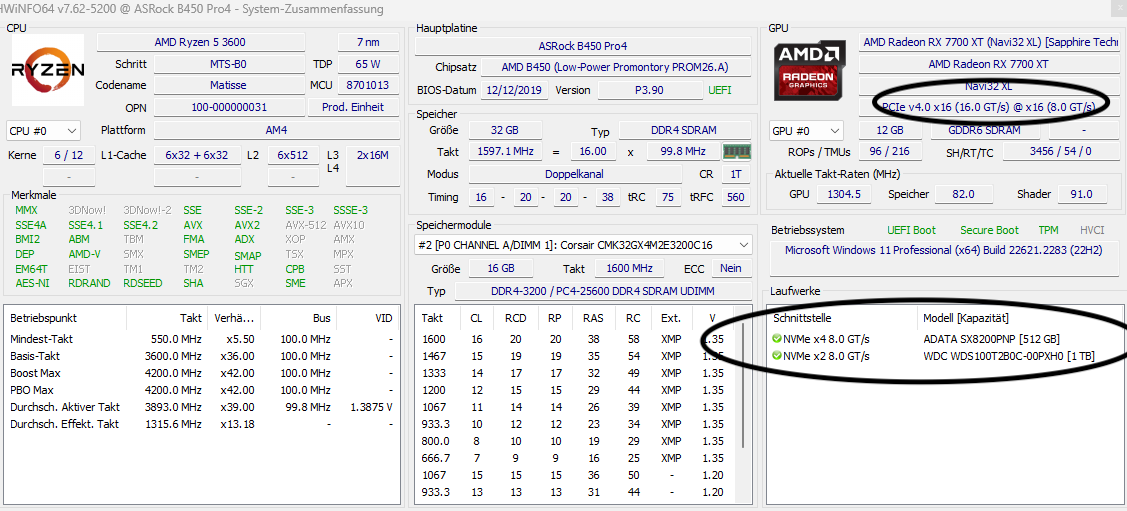Click the tRC value 75
1127x511 pixels.
668,196
